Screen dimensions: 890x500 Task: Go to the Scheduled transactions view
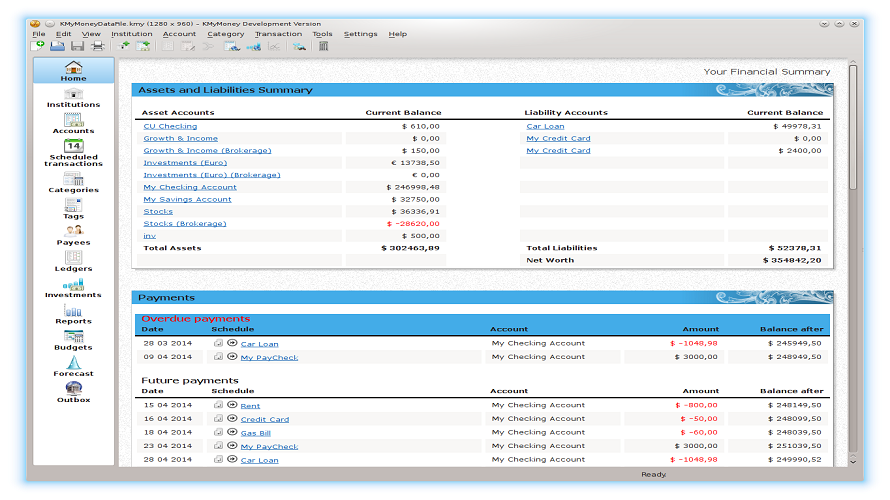point(73,151)
